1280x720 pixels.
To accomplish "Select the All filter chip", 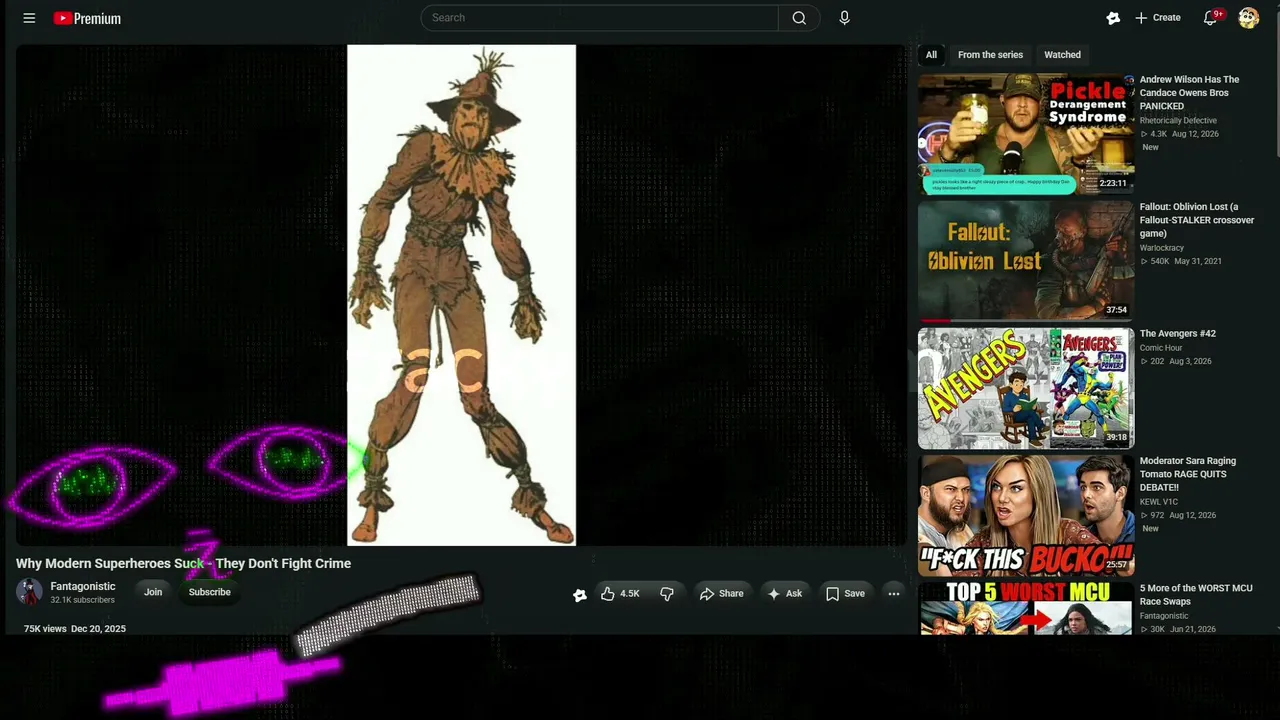I will [x=931, y=55].
